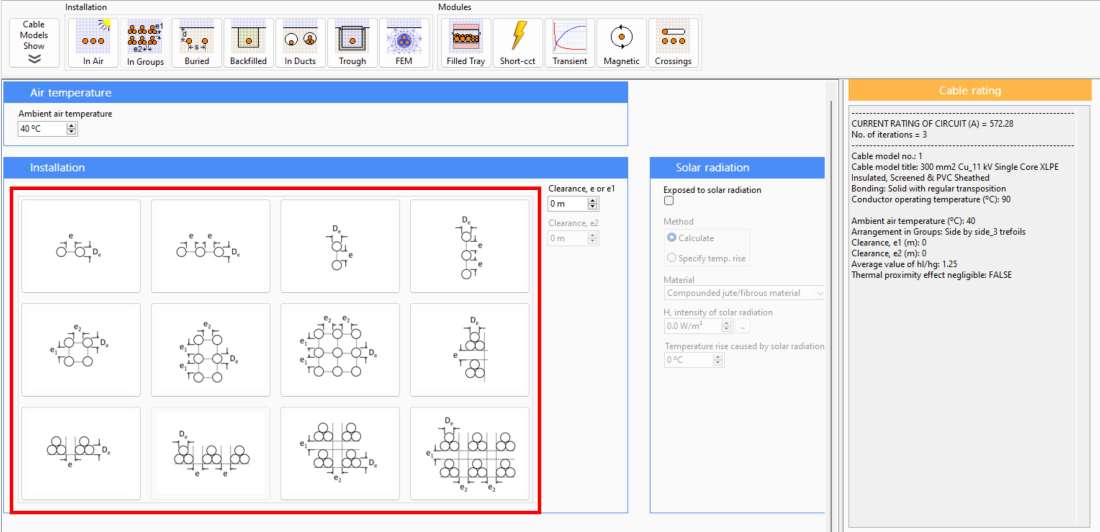Image resolution: width=1100 pixels, height=532 pixels.
Task: Choose the Backfilled installation type
Action: tap(248, 43)
